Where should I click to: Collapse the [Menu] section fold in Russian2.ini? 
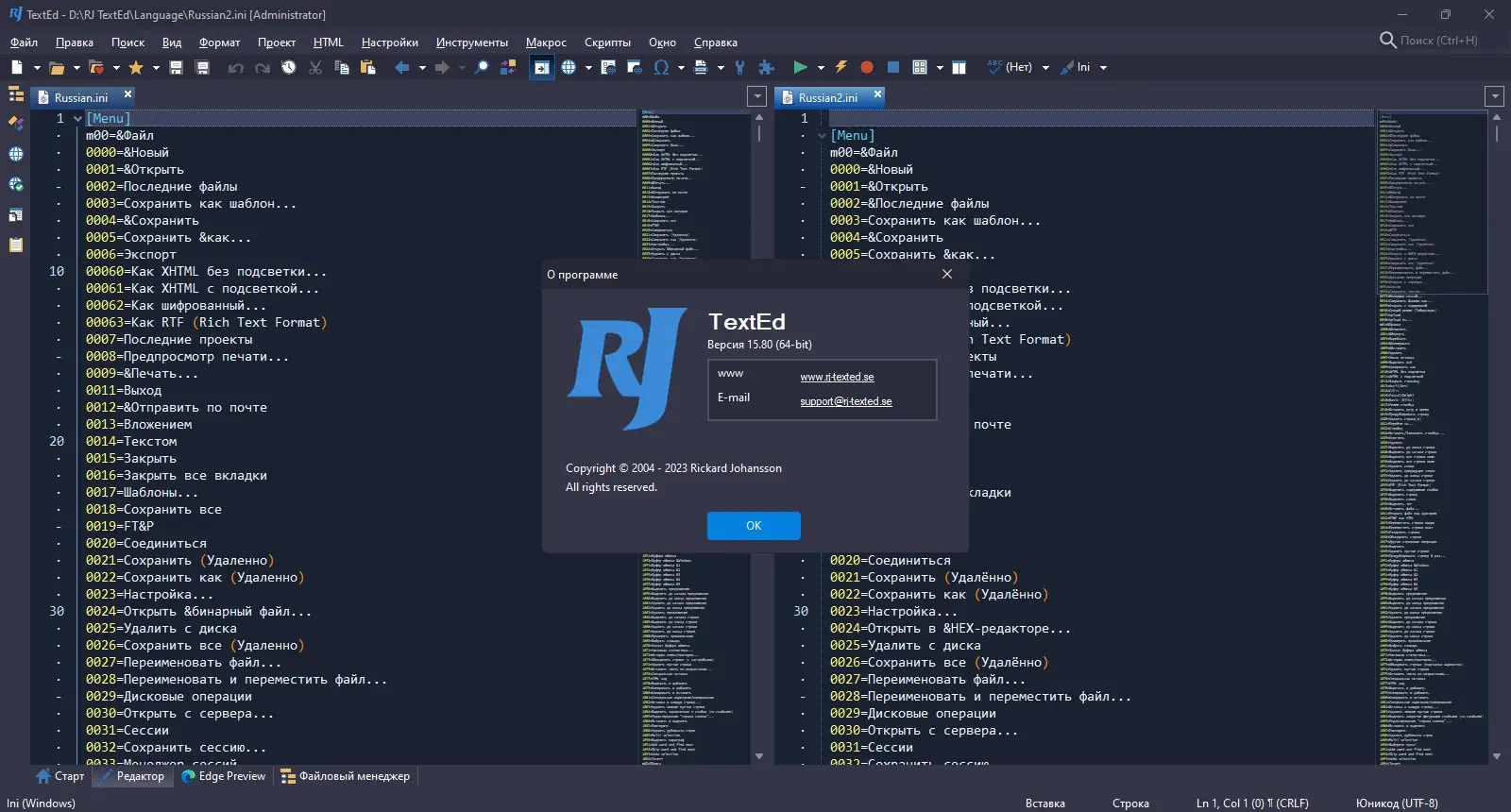822,136
